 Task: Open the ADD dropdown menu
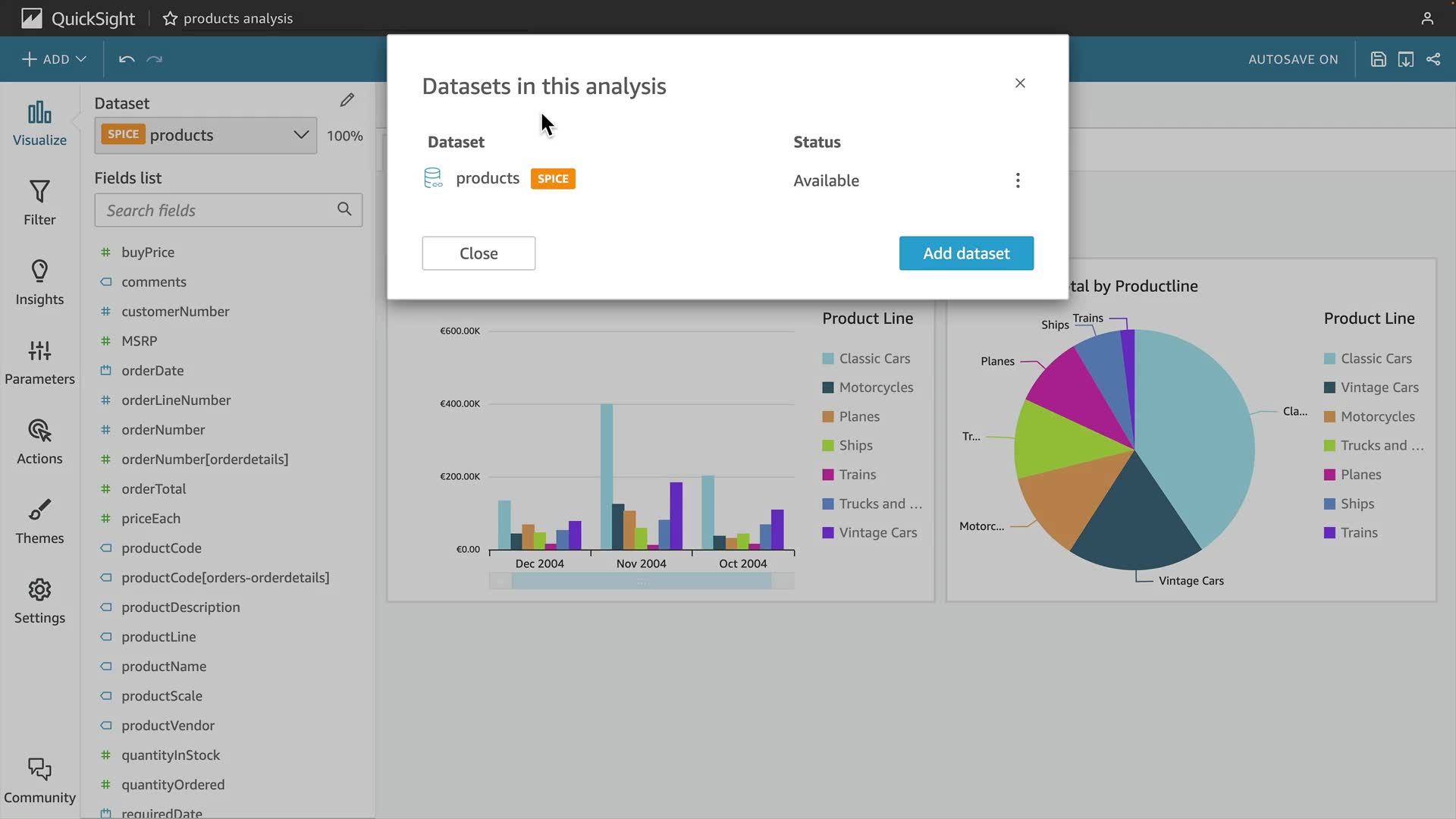pyautogui.click(x=55, y=59)
